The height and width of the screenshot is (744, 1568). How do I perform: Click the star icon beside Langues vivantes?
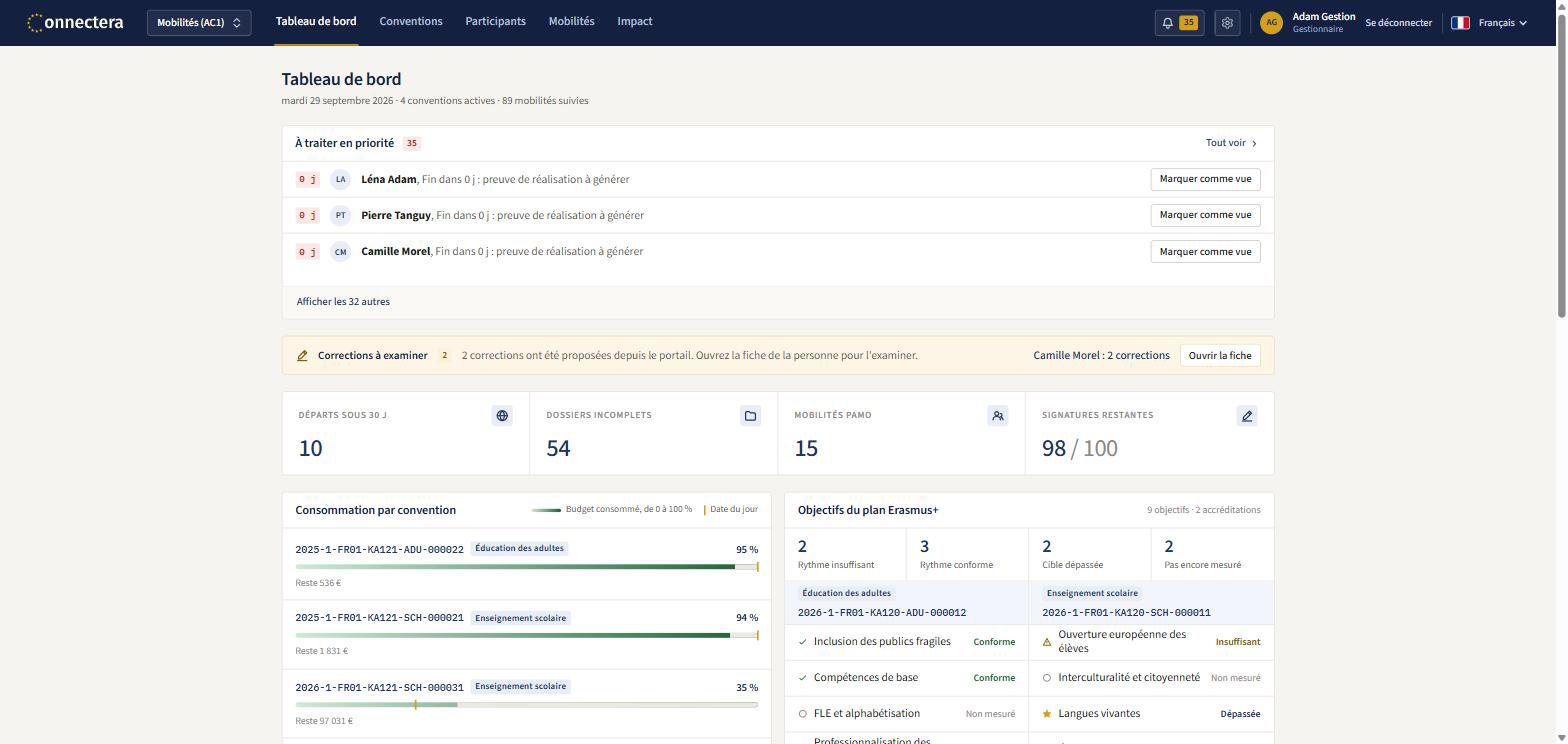[1047, 714]
